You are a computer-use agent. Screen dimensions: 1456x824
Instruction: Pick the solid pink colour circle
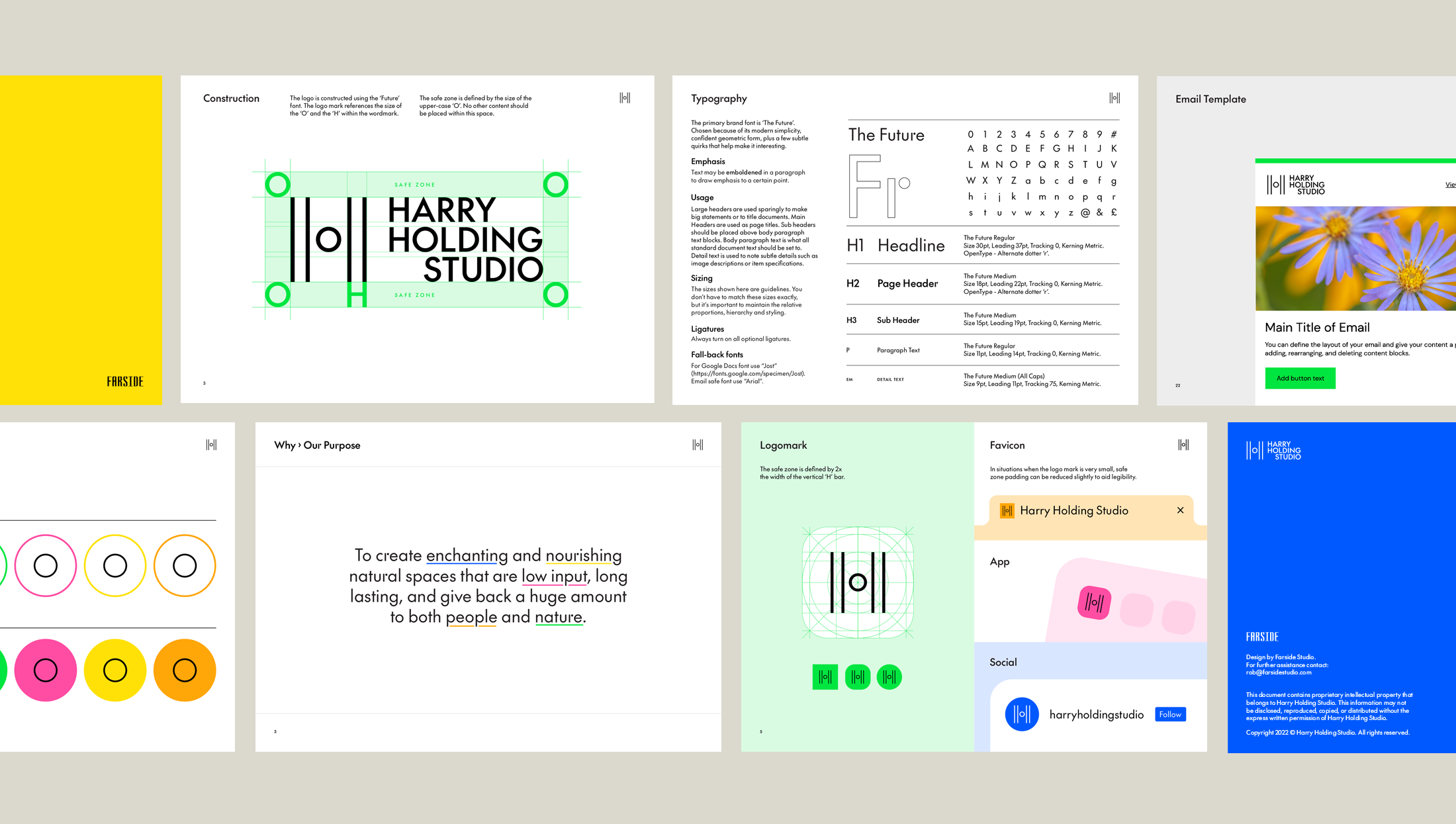(x=46, y=670)
